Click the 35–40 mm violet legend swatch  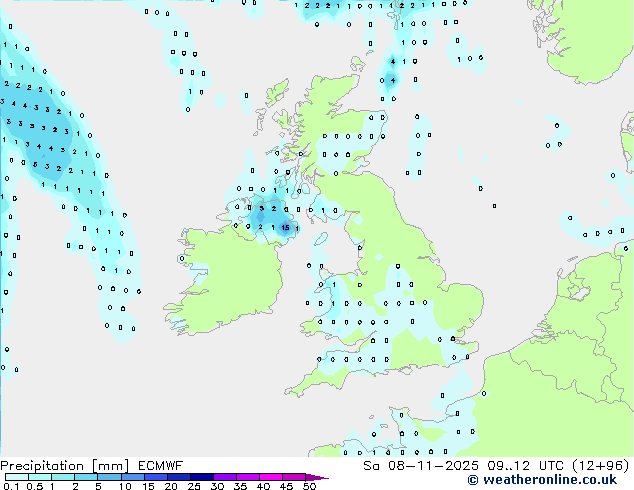coord(247,477)
